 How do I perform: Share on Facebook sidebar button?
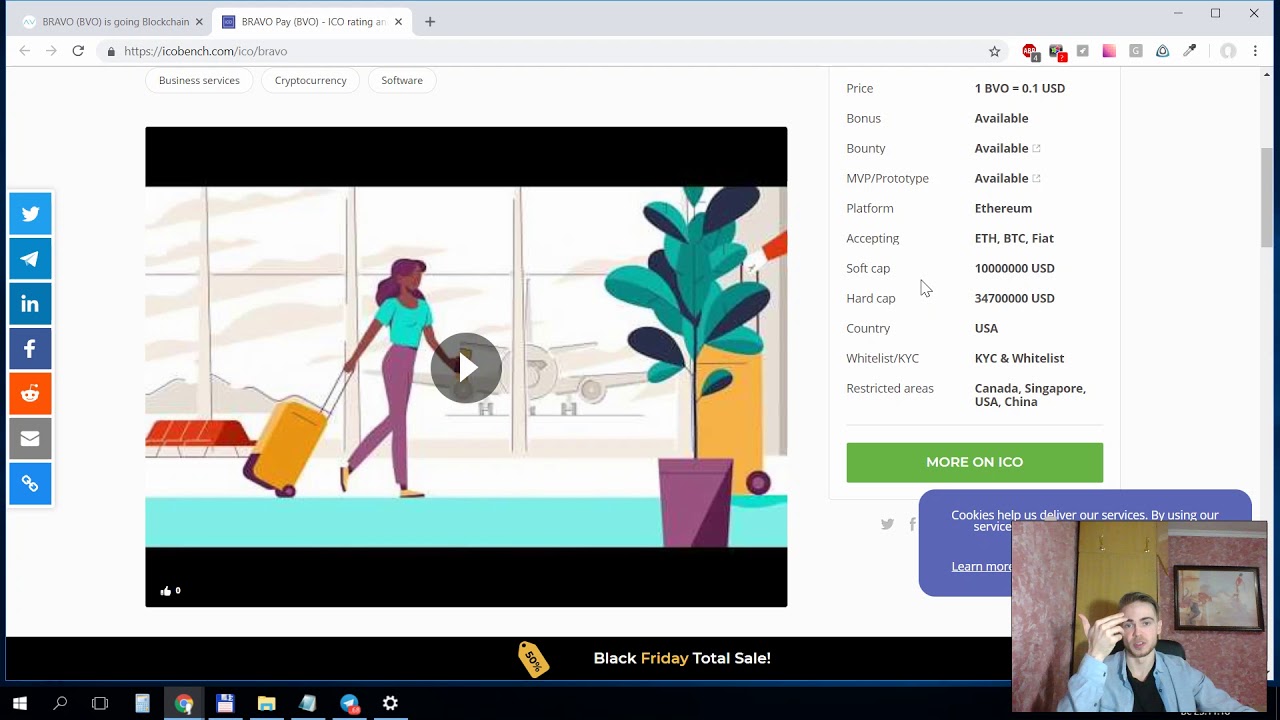30,349
